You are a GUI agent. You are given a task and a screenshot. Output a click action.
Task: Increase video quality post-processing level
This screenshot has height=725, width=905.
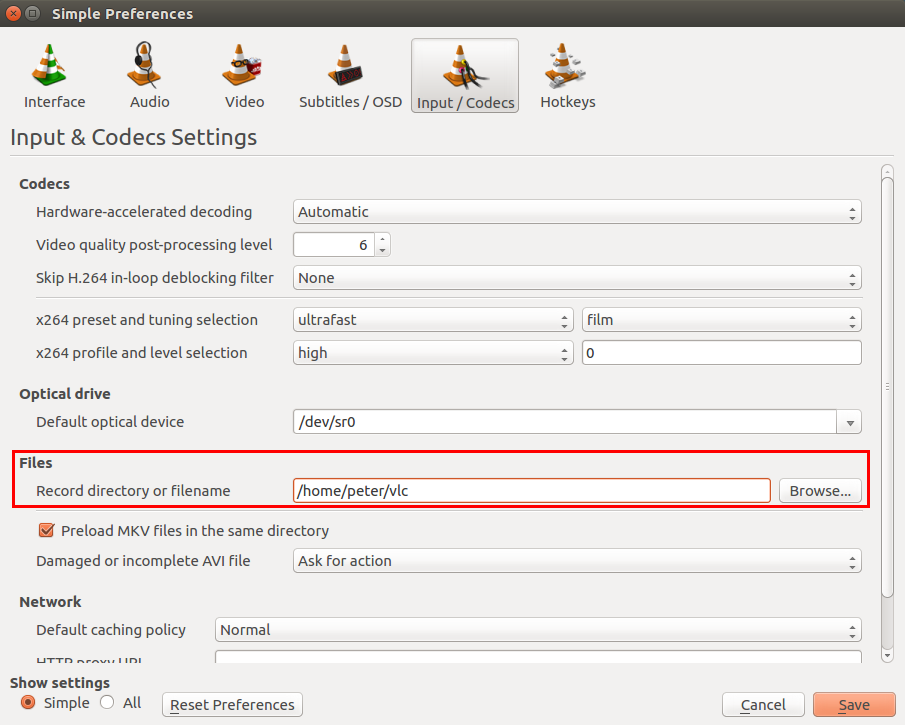382,239
